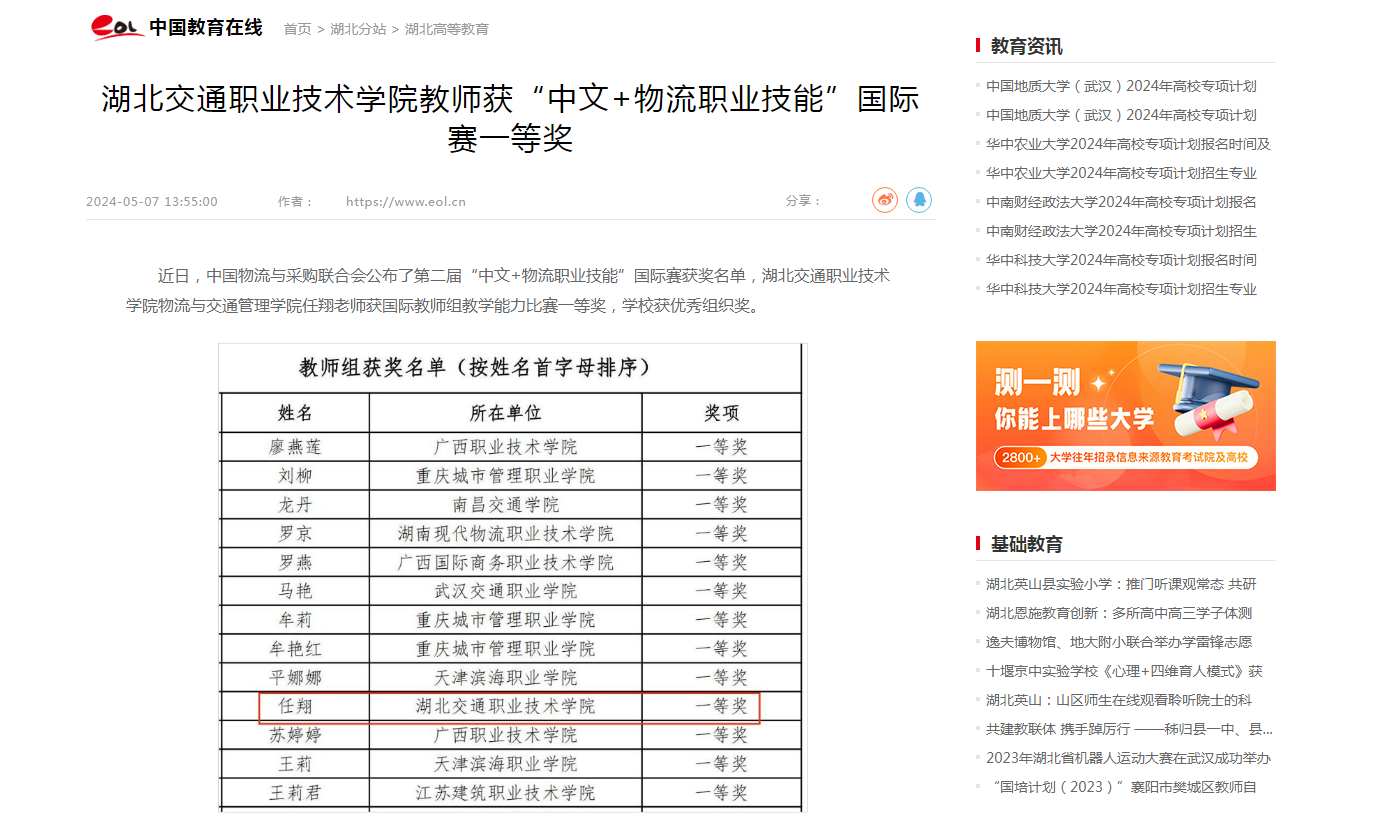Open 中南财经政法大学2024年高校专项计划招生 article
This screenshot has height=830, width=1391.
point(1121,231)
